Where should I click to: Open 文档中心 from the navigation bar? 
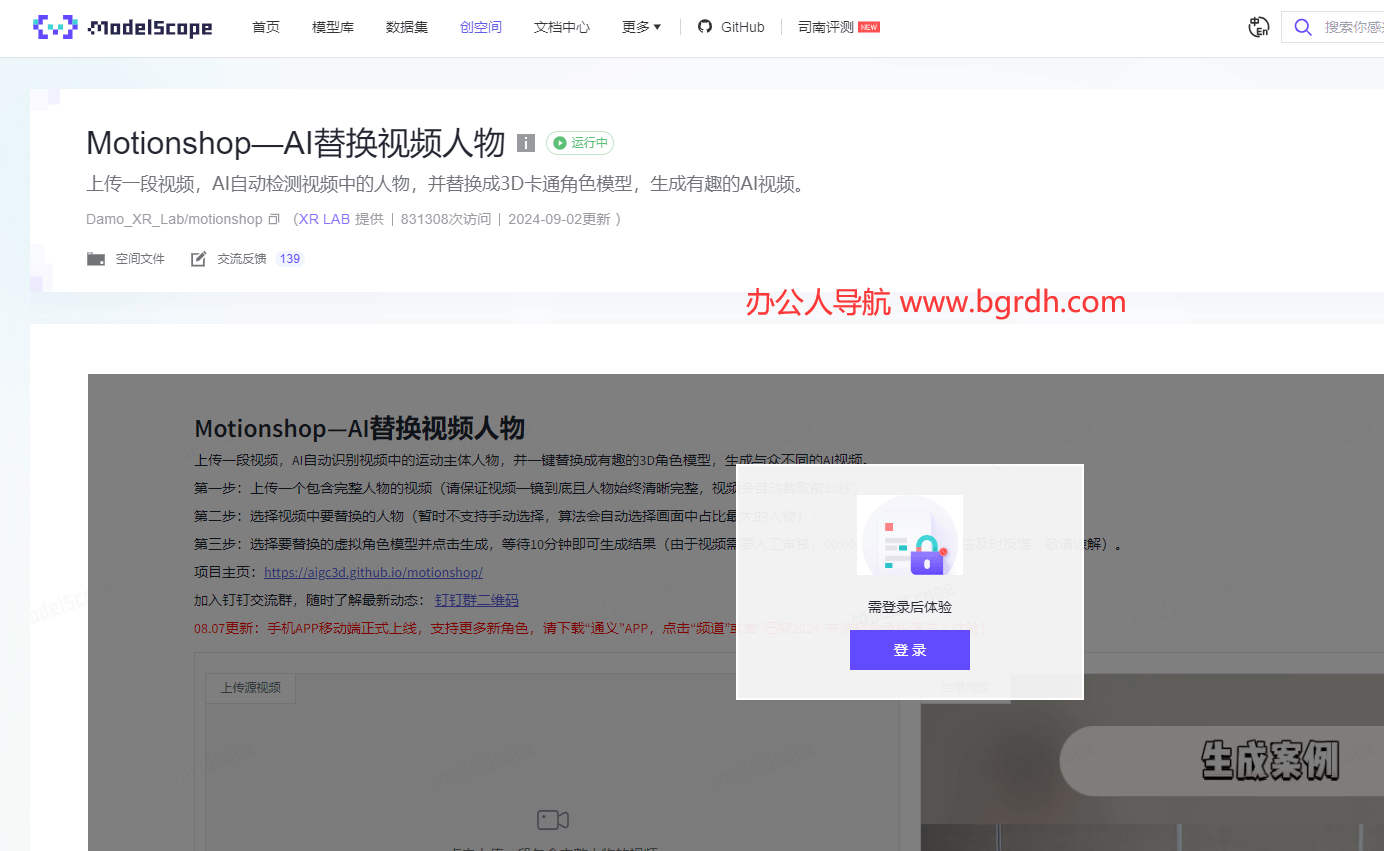point(562,27)
